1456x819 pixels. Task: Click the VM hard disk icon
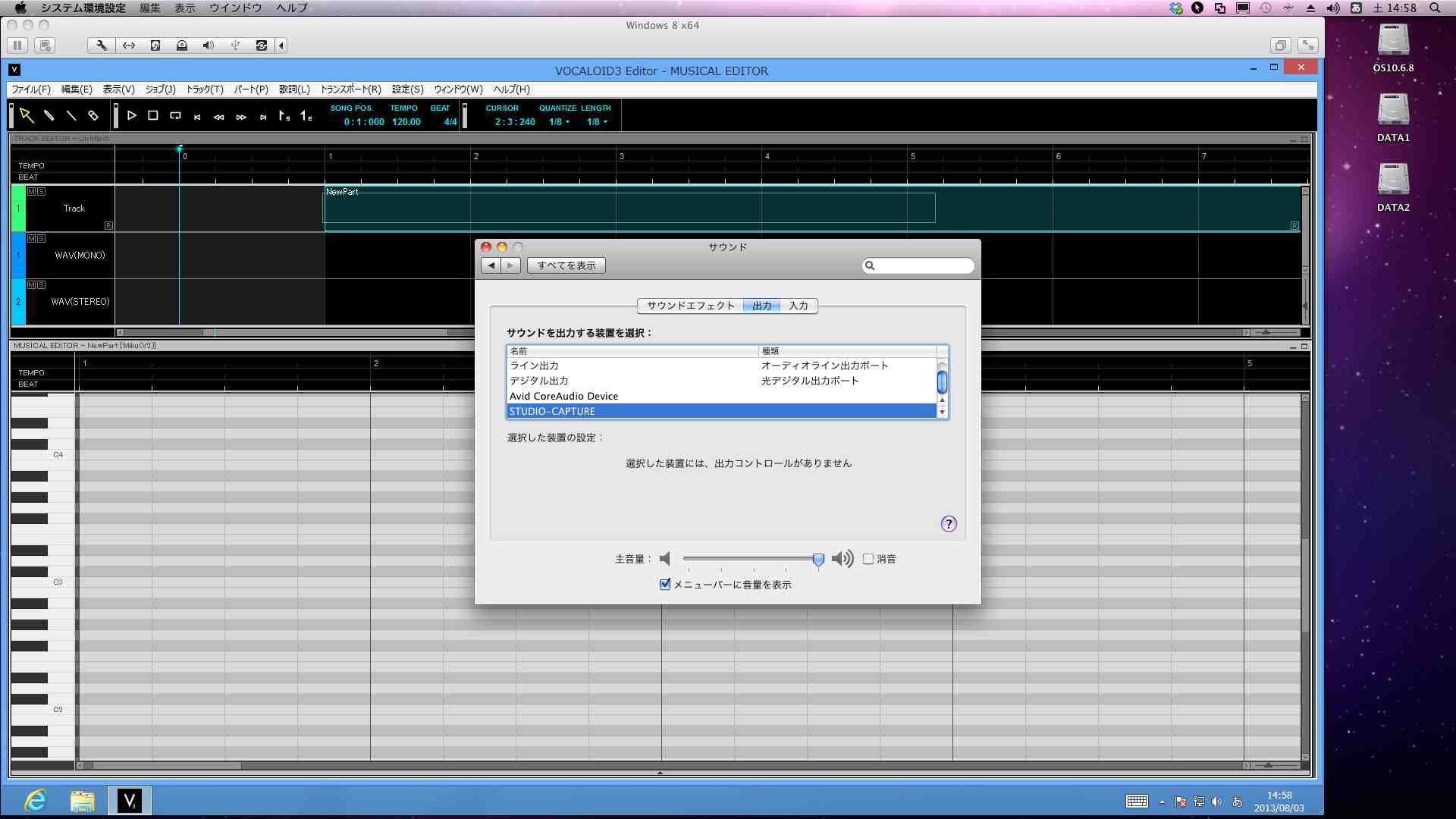coord(155,45)
